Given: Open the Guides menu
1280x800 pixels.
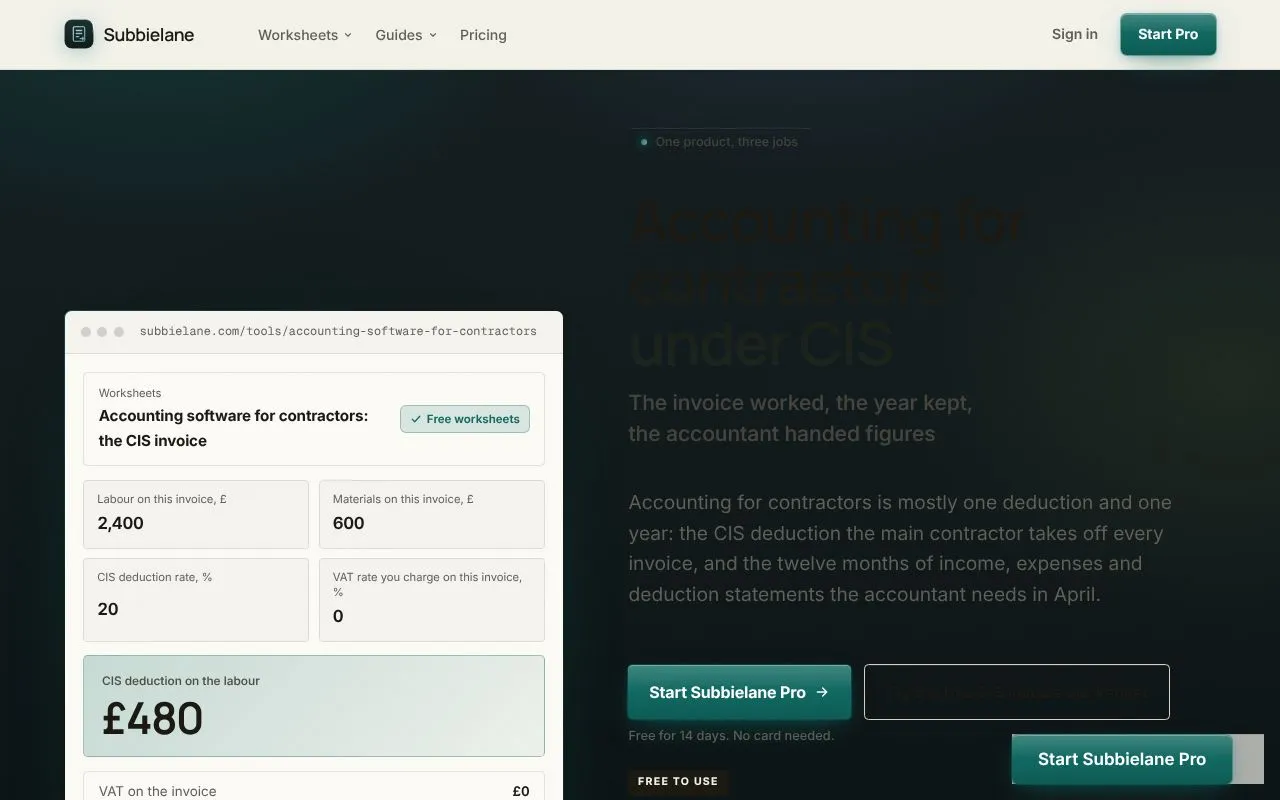Looking at the screenshot, I should 406,35.
